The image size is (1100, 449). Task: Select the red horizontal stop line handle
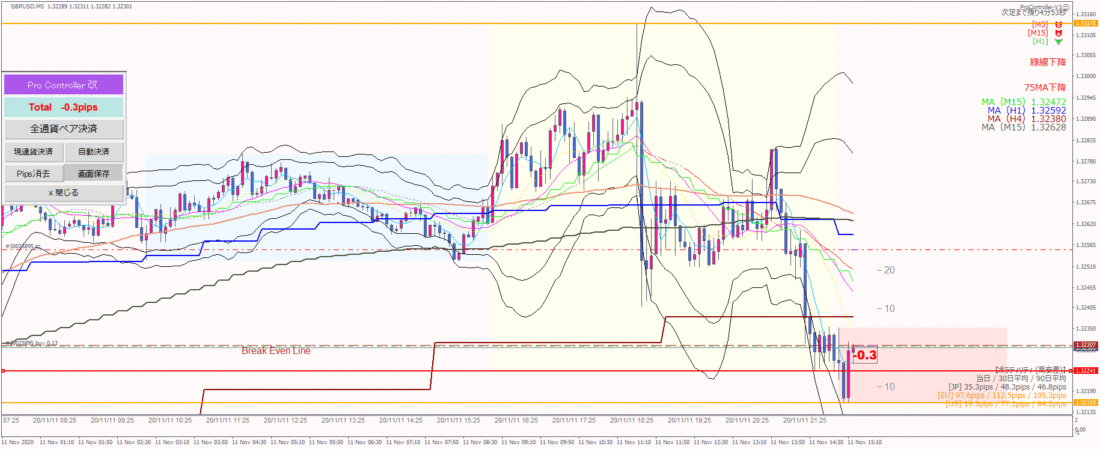click(x=3, y=370)
